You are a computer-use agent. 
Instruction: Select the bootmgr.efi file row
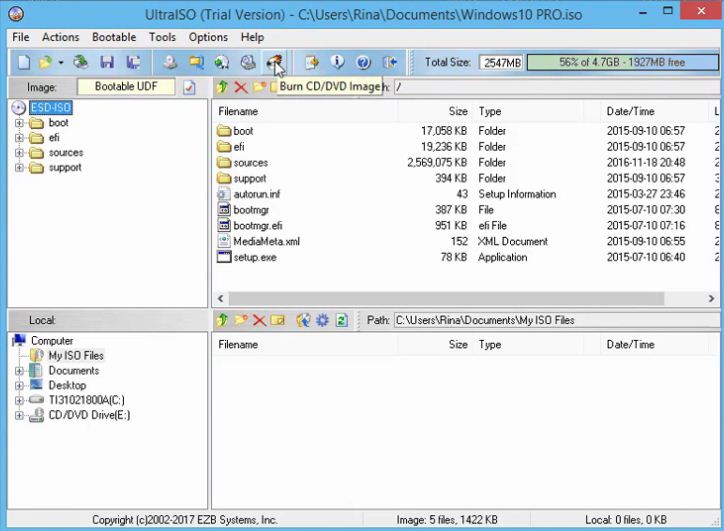click(466, 225)
